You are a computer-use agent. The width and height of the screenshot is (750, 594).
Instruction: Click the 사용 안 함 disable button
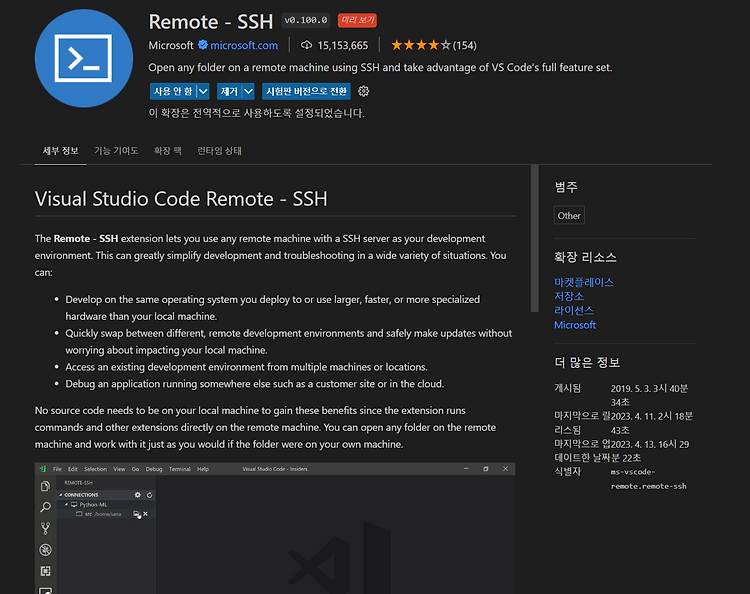(173, 91)
